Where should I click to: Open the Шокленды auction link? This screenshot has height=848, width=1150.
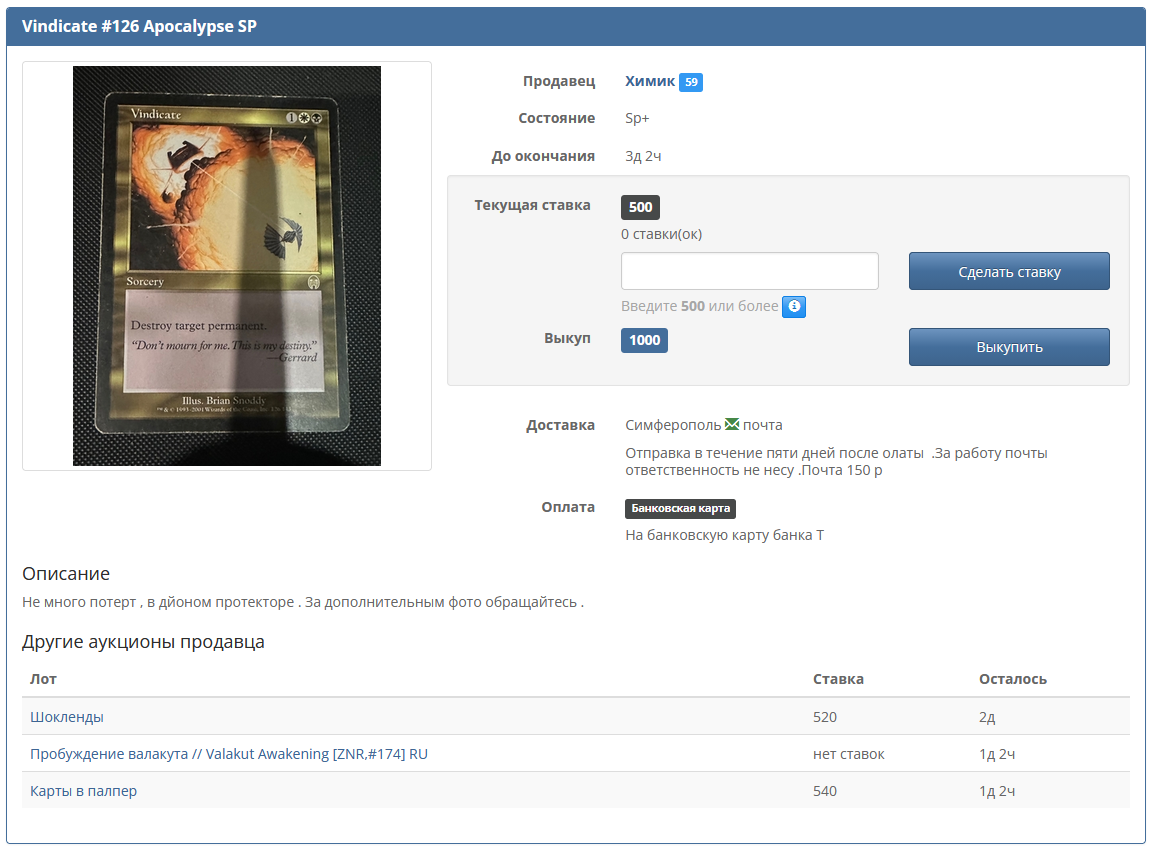[67, 717]
